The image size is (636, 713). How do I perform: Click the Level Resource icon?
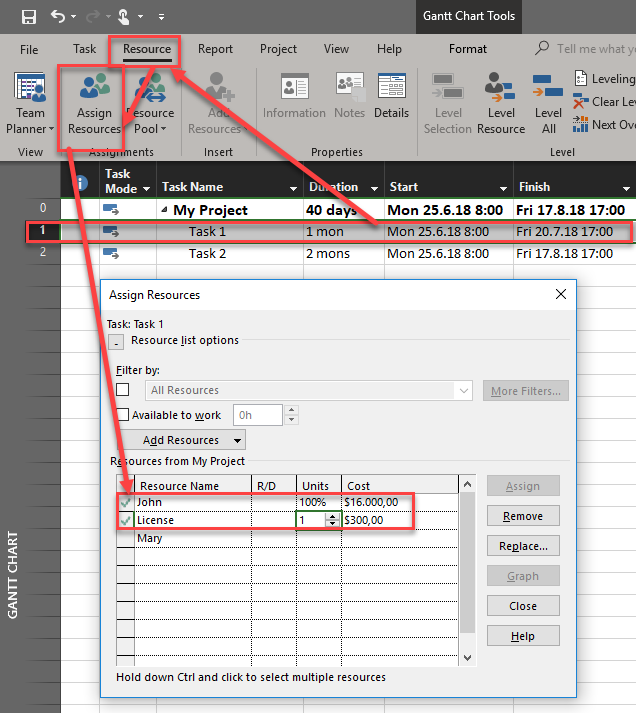[x=501, y=106]
